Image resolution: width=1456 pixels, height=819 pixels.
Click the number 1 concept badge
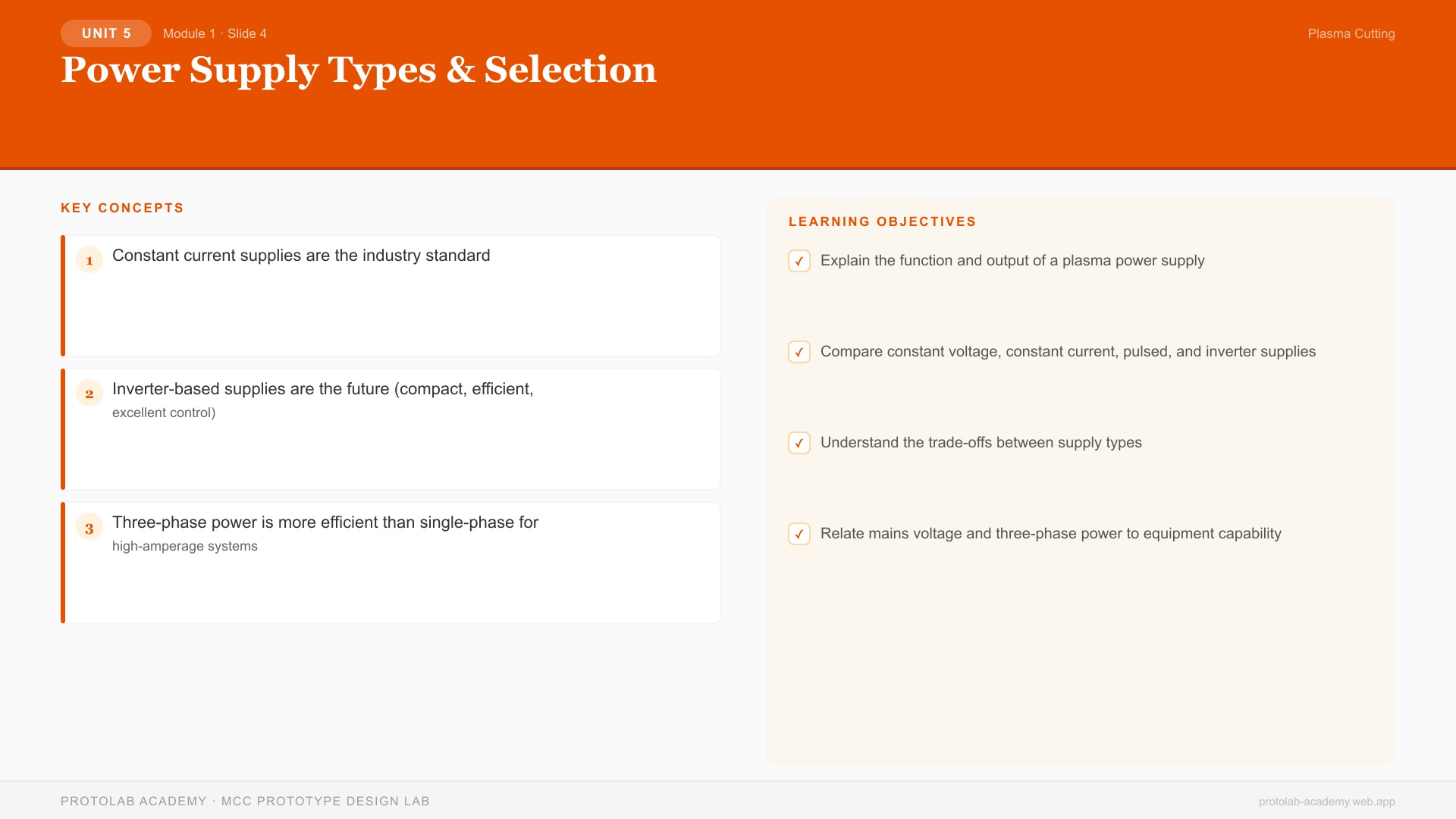[x=89, y=260]
